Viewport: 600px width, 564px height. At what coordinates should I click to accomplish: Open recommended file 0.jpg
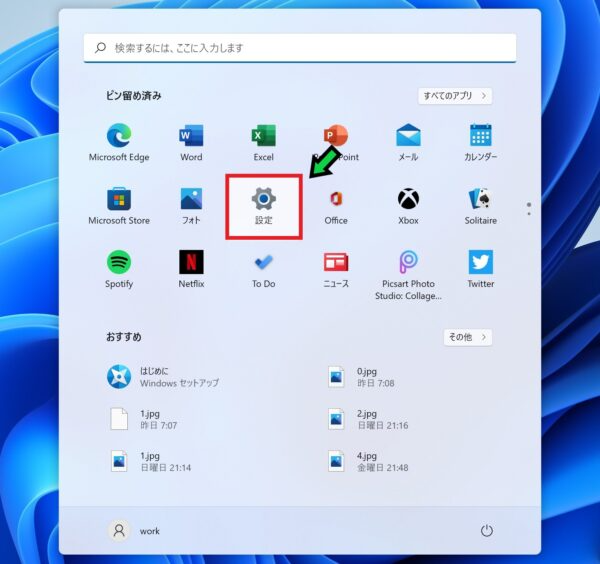tap(362, 377)
